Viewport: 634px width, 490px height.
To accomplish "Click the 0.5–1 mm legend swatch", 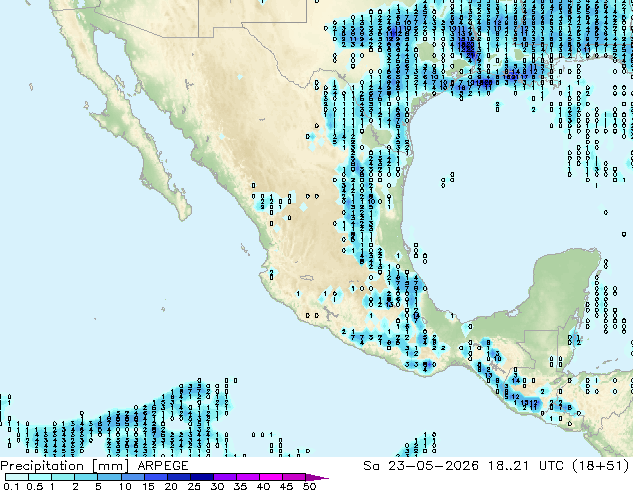I will pos(40,477).
